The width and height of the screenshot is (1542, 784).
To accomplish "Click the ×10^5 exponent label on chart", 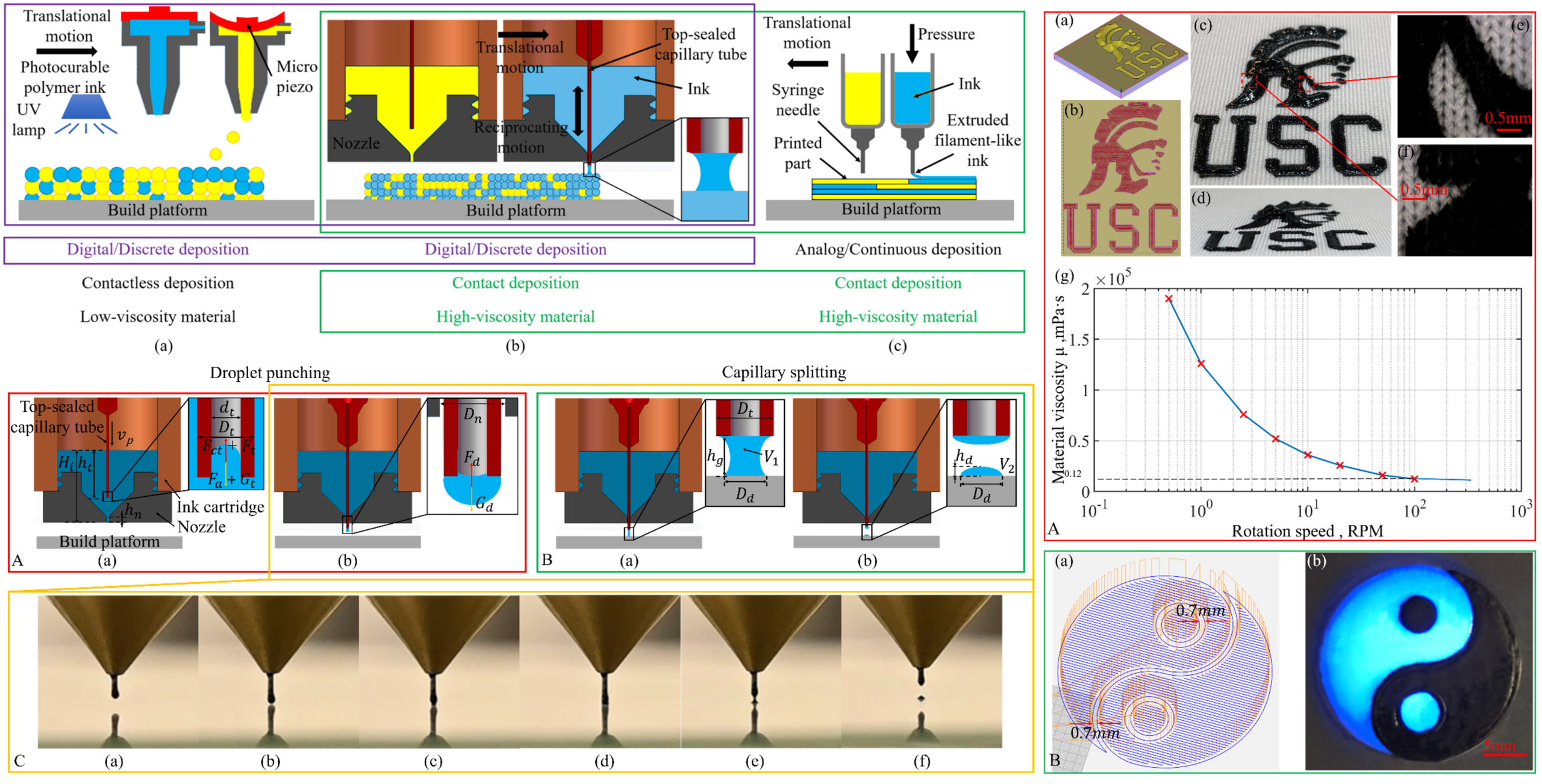I will pos(1113,278).
